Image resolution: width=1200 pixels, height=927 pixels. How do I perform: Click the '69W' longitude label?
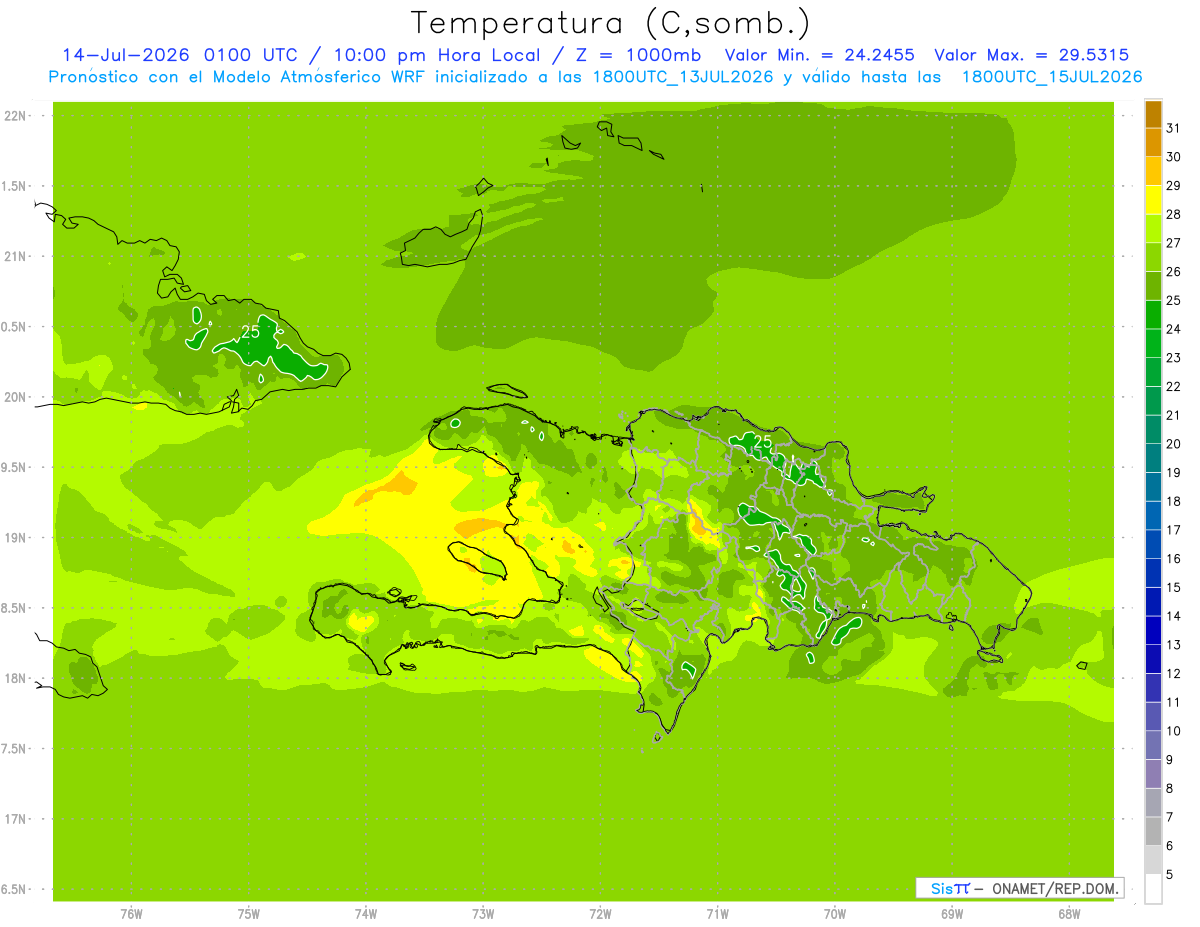point(951,913)
